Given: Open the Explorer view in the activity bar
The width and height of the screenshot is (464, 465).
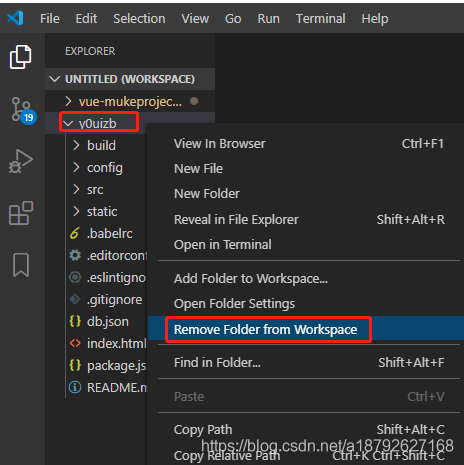Looking at the screenshot, I should click(21, 57).
